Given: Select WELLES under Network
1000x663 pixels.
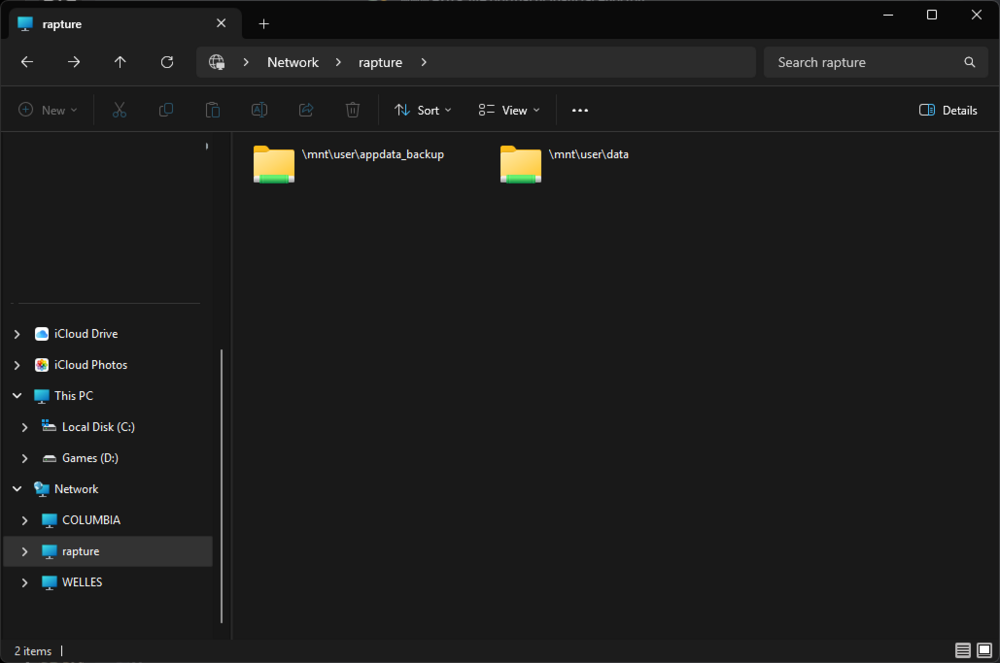Looking at the screenshot, I should point(82,583).
